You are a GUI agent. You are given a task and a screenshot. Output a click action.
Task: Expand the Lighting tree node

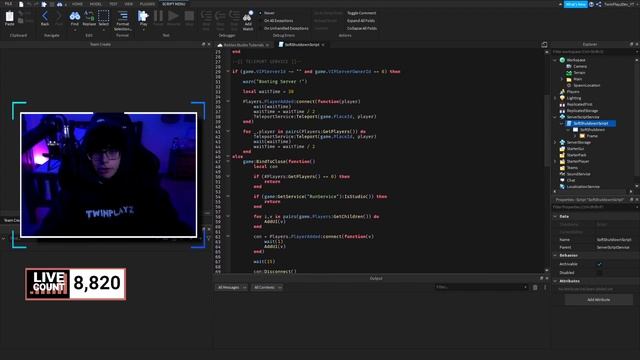555,98
